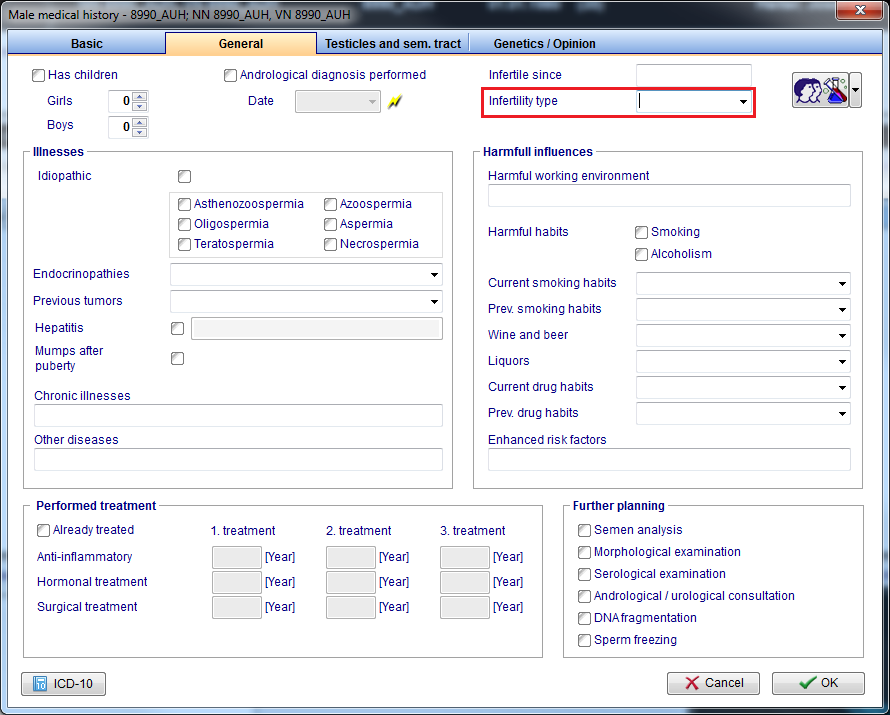
Task: Check Necrospermia
Action: 330,244
